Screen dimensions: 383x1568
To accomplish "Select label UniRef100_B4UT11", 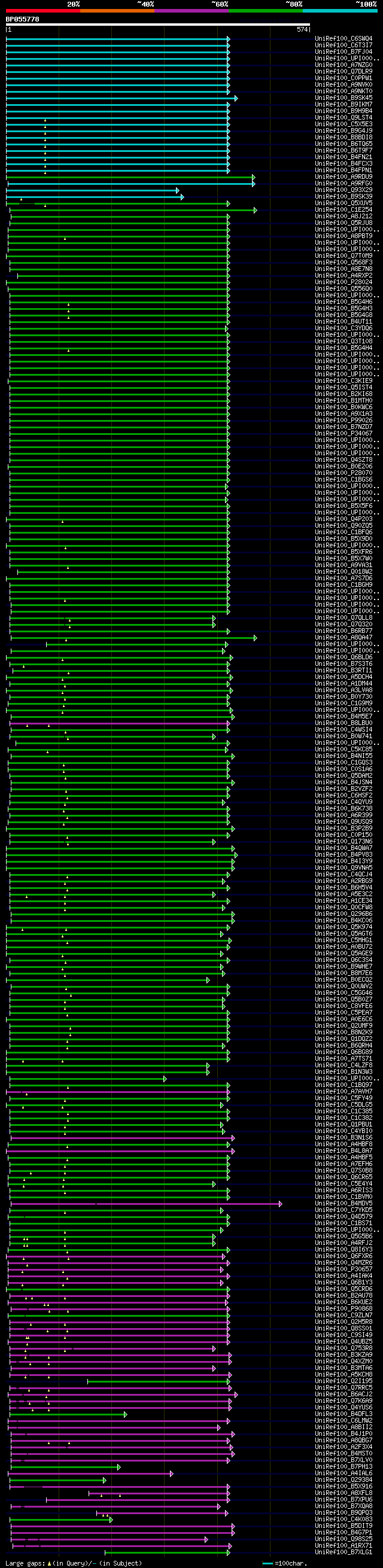I will point(344,322).
